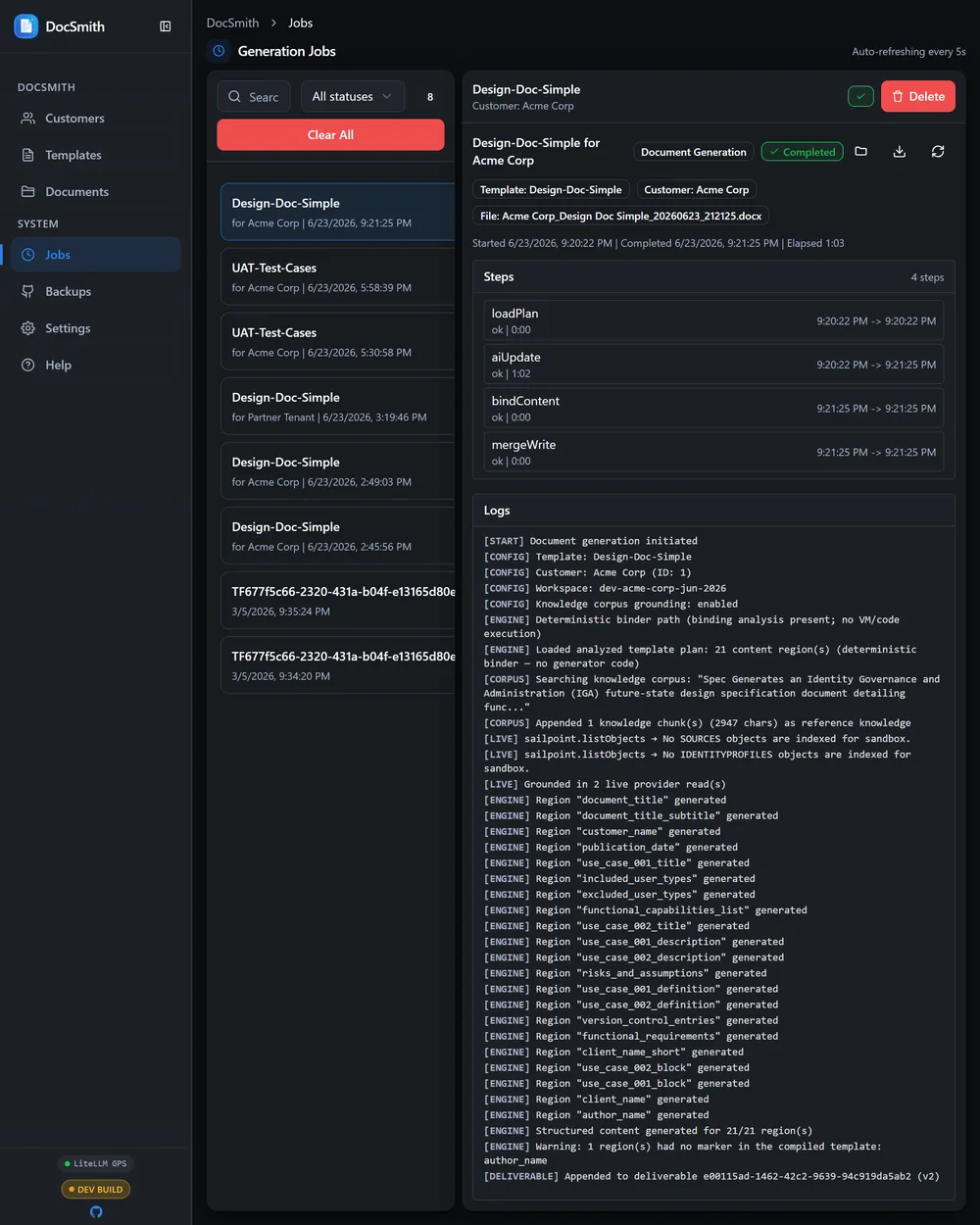Viewport: 980px width, 1225px height.
Task: Open Help in the sidebar
Action: coord(96,366)
